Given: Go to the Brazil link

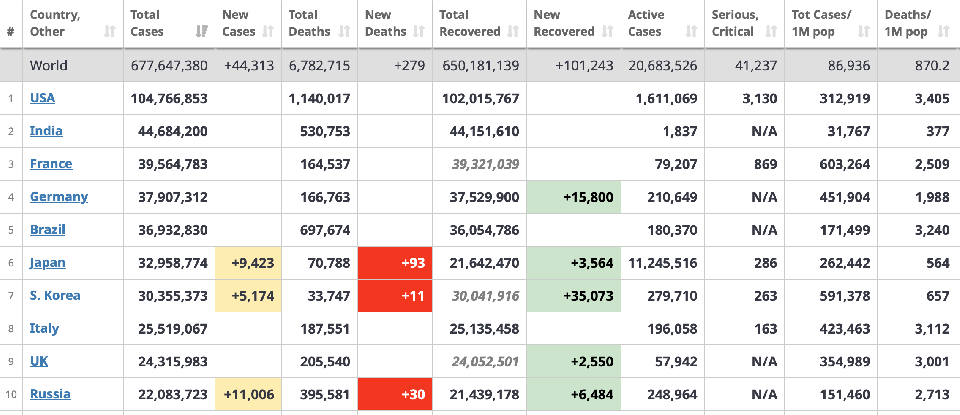Looking at the screenshot, I should (48, 230).
